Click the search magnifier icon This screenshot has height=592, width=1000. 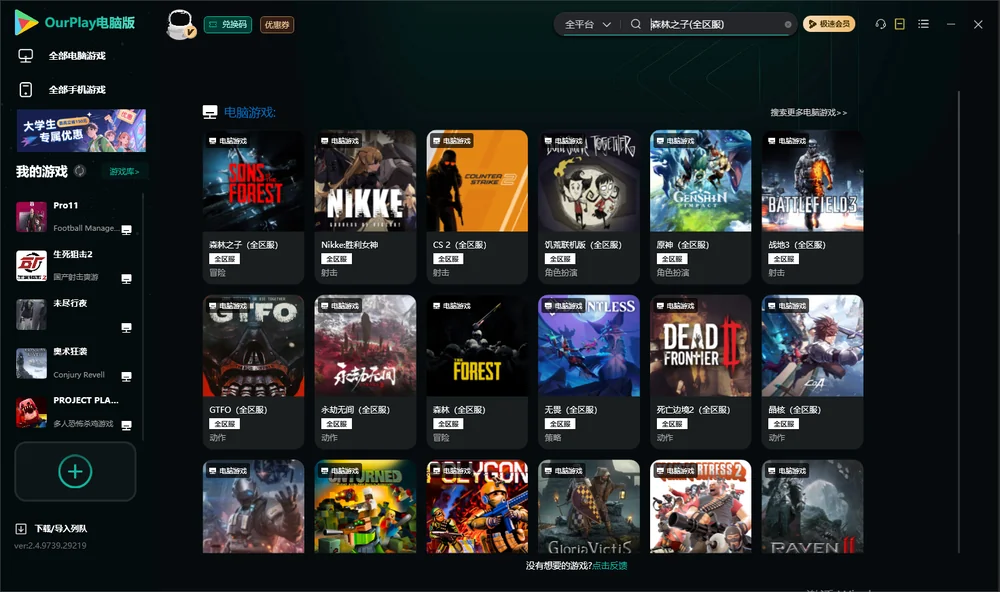click(x=635, y=24)
